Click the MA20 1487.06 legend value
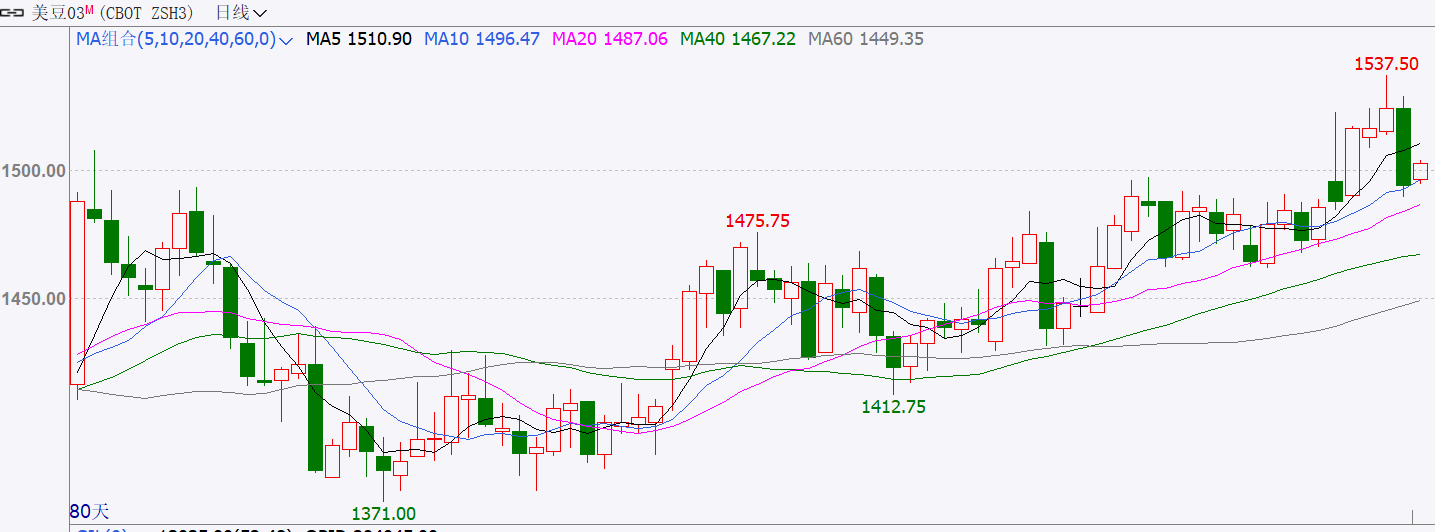Viewport: 1435px width, 532px height. 610,40
